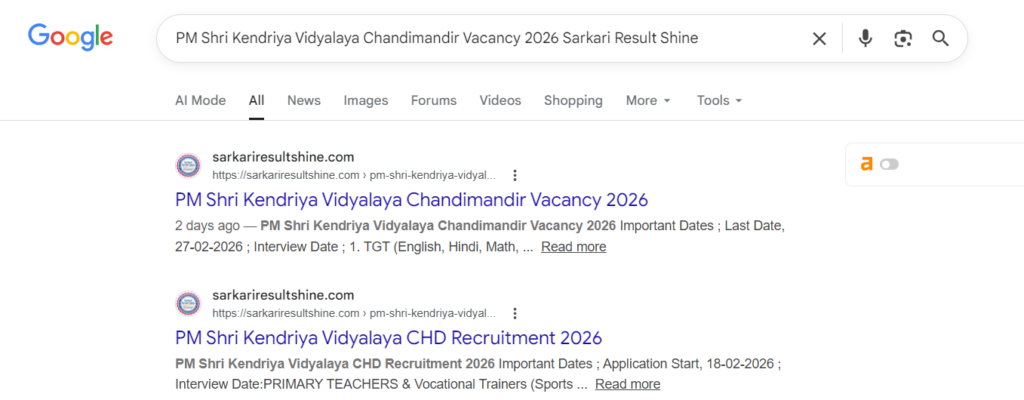Image resolution: width=1024 pixels, height=400 pixels.
Task: Click the Google logo
Action: click(70, 38)
